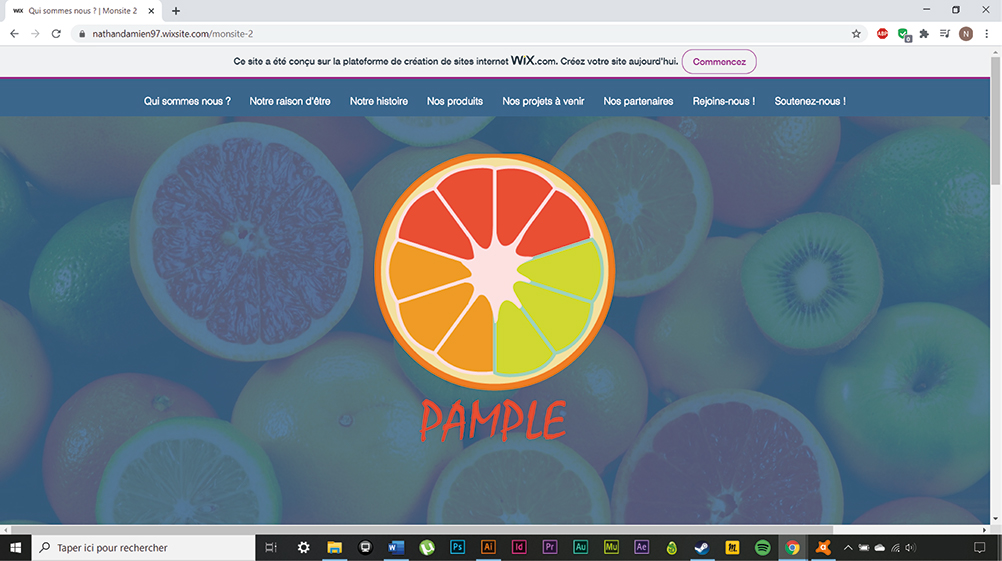This screenshot has height=561, width=1002.
Task: Open the Task View button in taskbar
Action: 271,547
